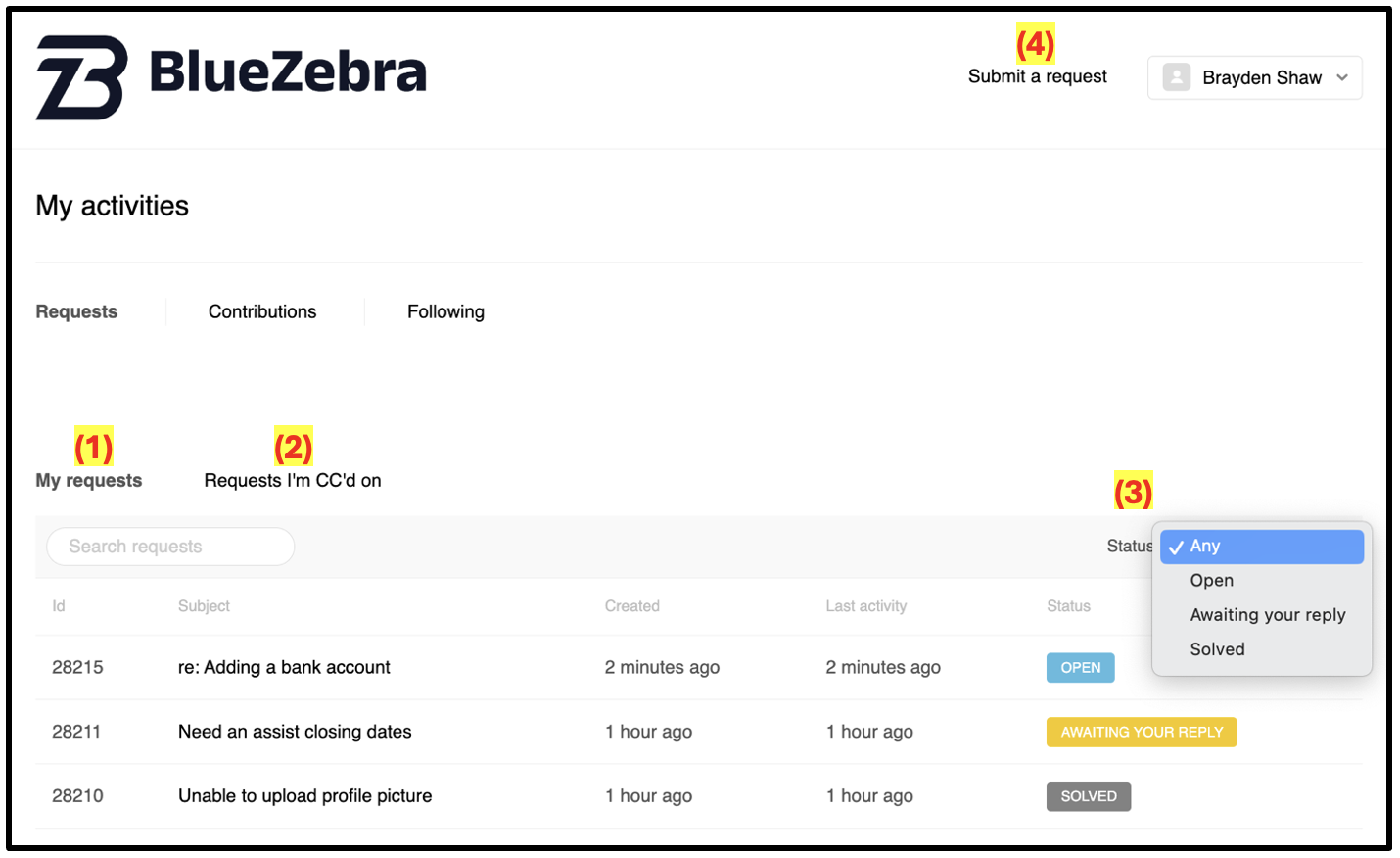Choose Open status filter option

coord(1211,581)
